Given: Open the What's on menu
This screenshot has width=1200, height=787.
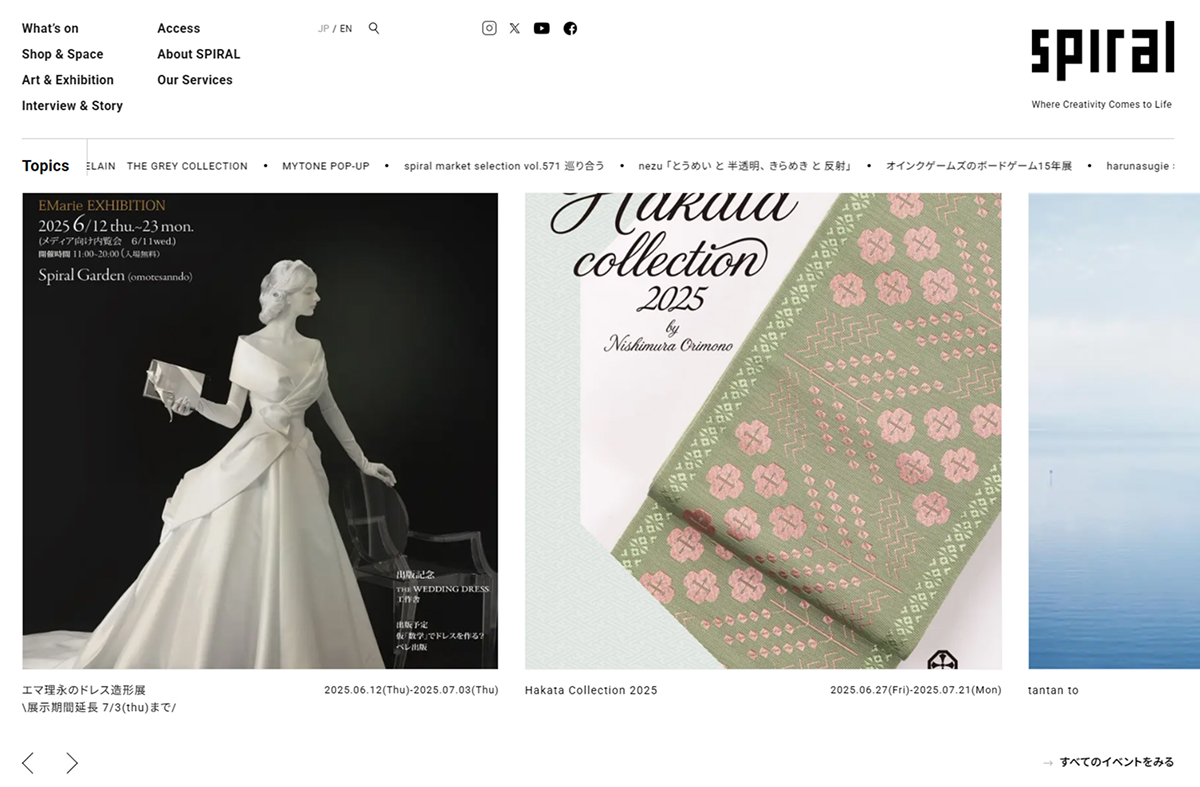Looking at the screenshot, I should pos(50,28).
